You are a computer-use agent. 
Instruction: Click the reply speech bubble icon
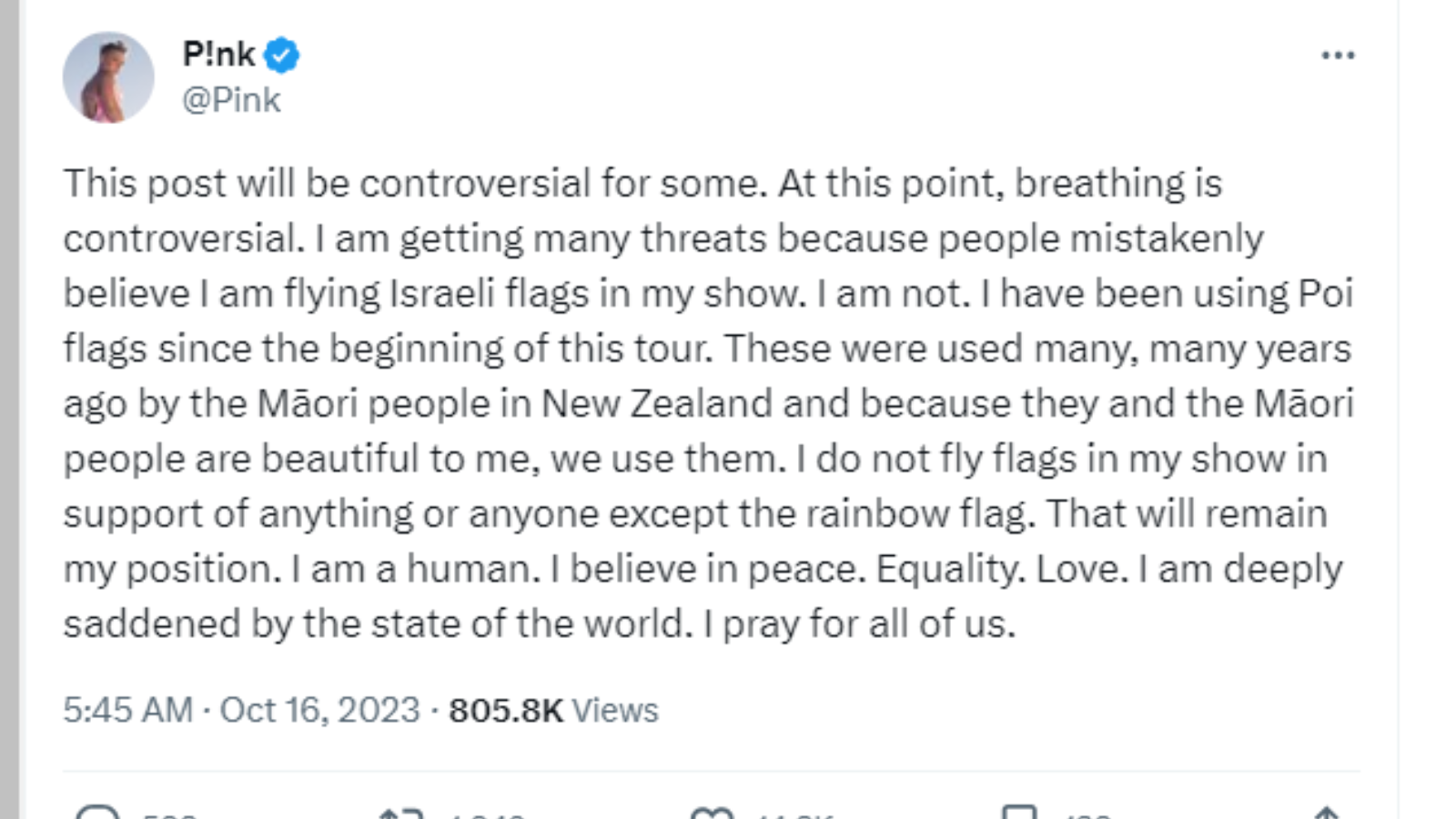(x=97, y=813)
